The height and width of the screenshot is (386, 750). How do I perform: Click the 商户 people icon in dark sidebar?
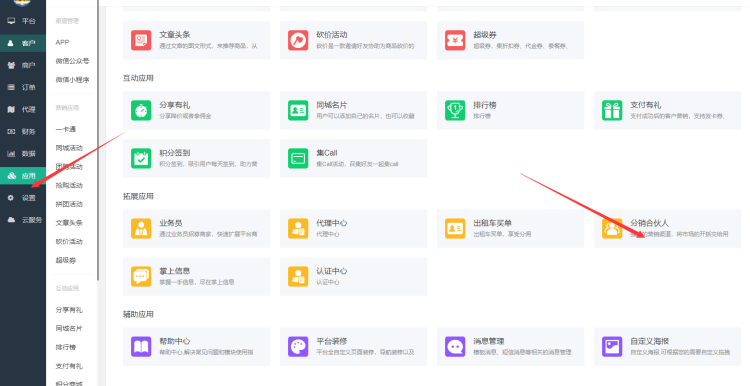(x=11, y=65)
